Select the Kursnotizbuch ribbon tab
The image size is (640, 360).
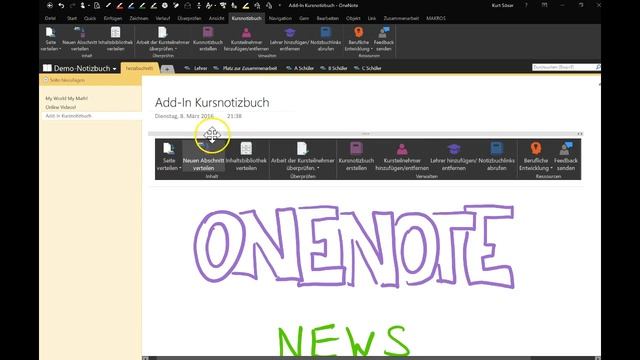[x=247, y=18]
